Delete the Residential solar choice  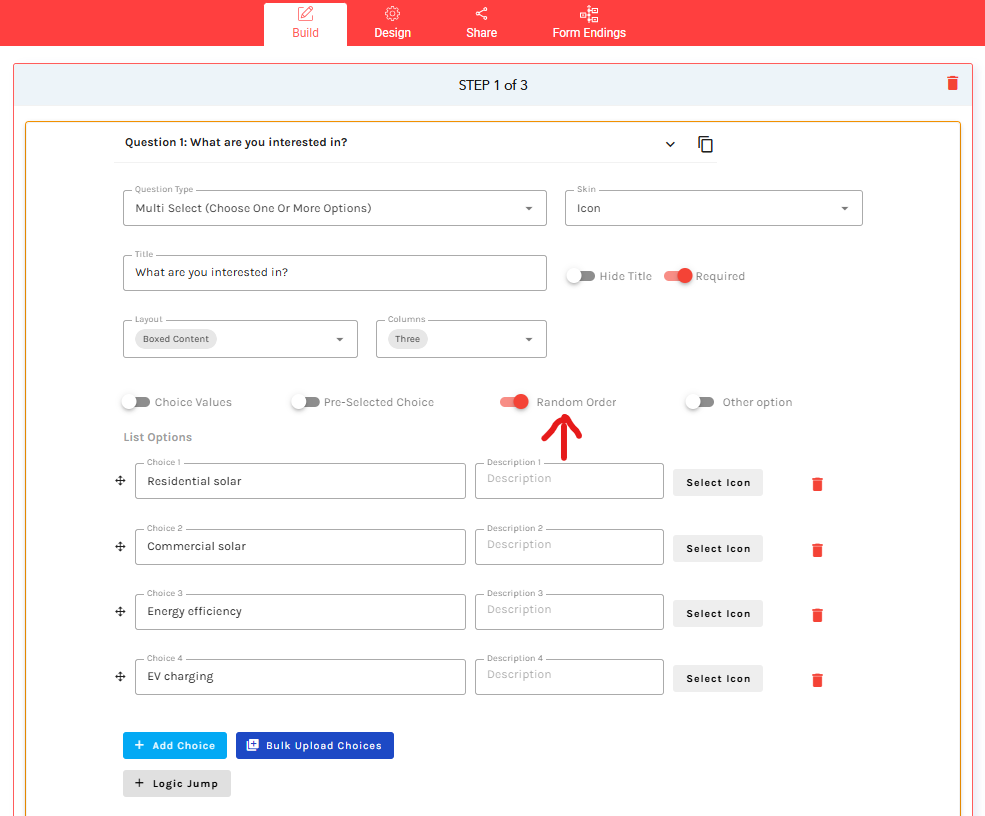point(817,484)
